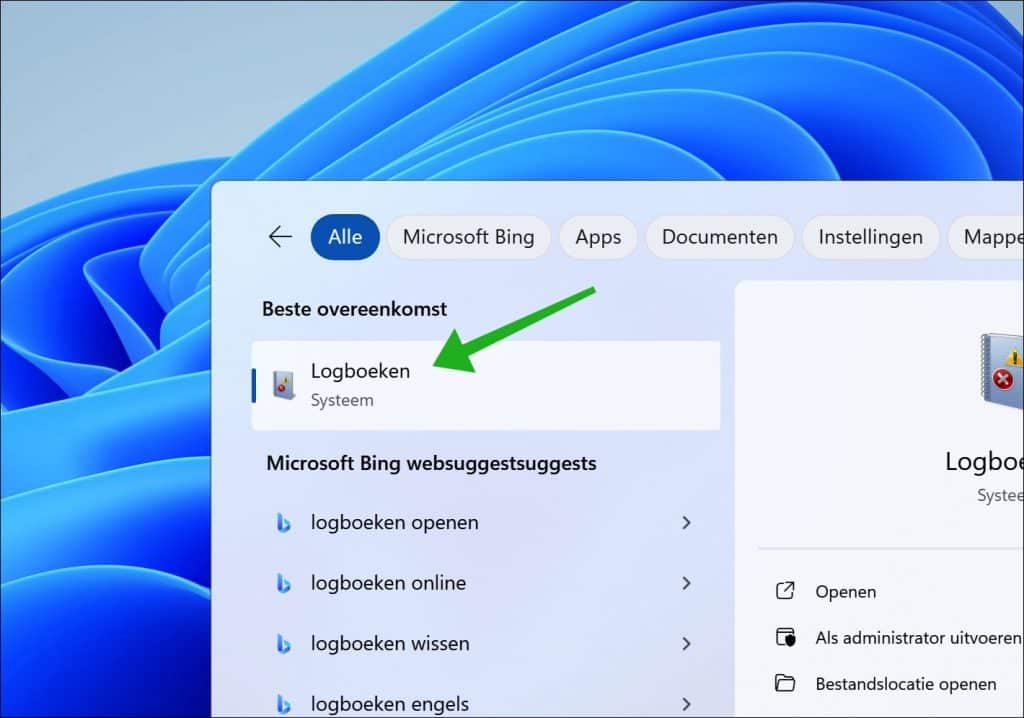Click the Logboeken event viewer icon in results
This screenshot has height=718, width=1024.
[283, 385]
